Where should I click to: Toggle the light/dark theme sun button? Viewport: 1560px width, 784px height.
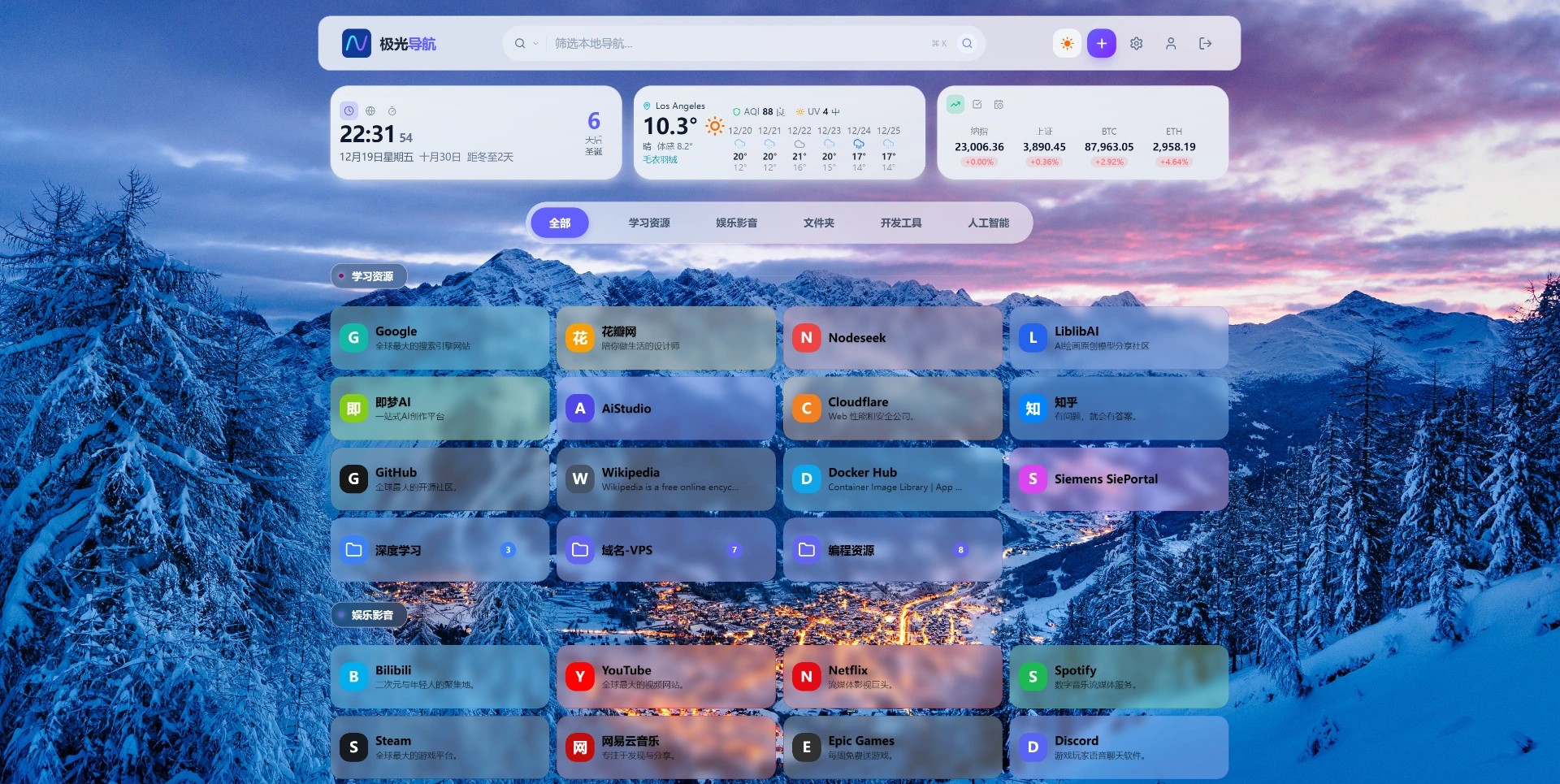[1067, 44]
